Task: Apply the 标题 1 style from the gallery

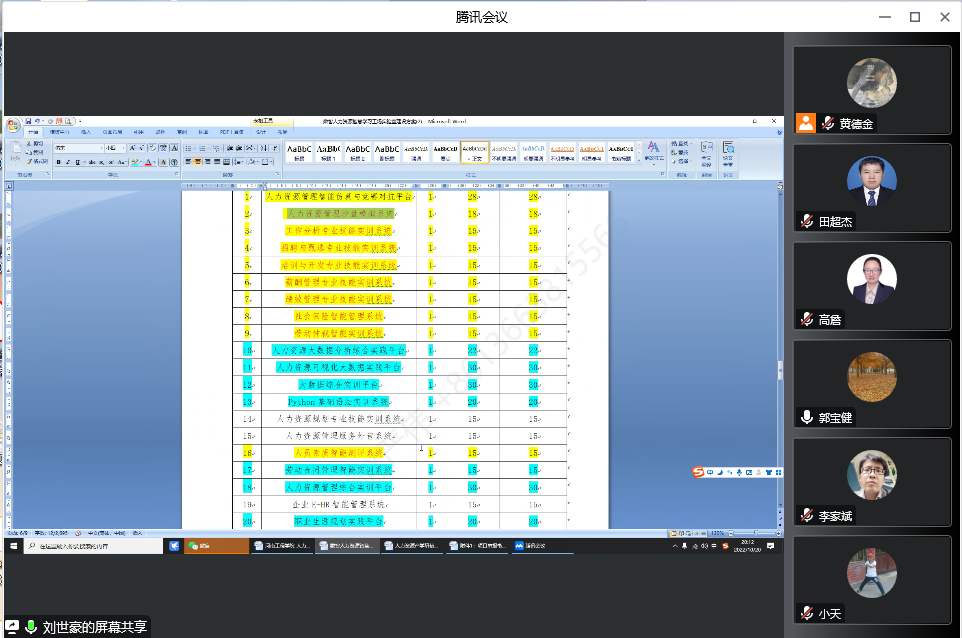Action: click(328, 152)
